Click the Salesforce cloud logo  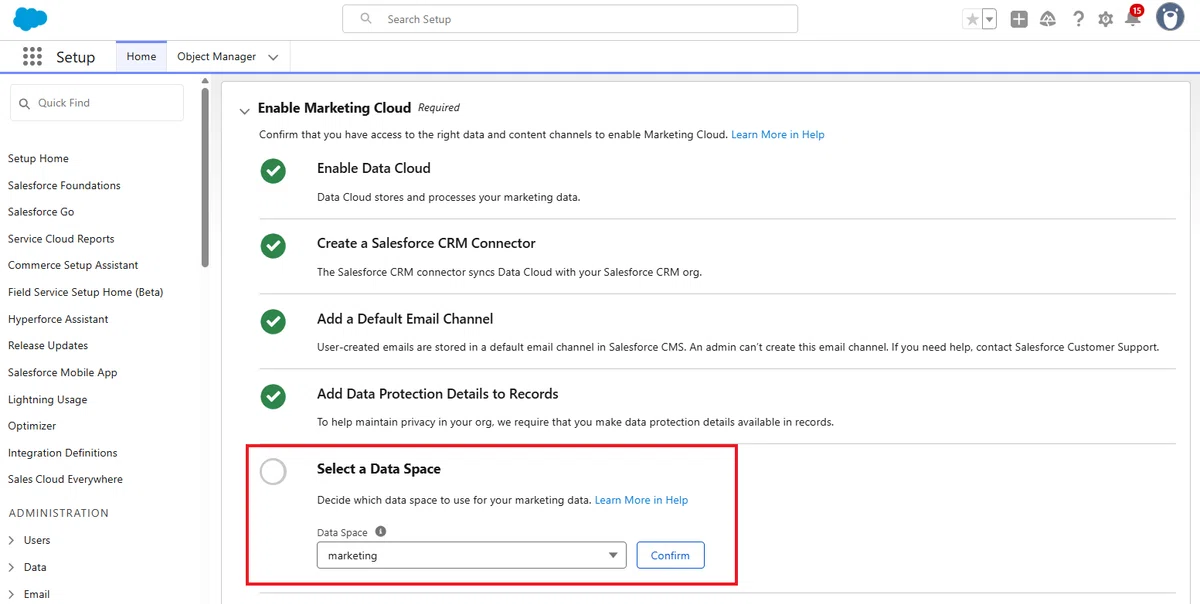31,18
